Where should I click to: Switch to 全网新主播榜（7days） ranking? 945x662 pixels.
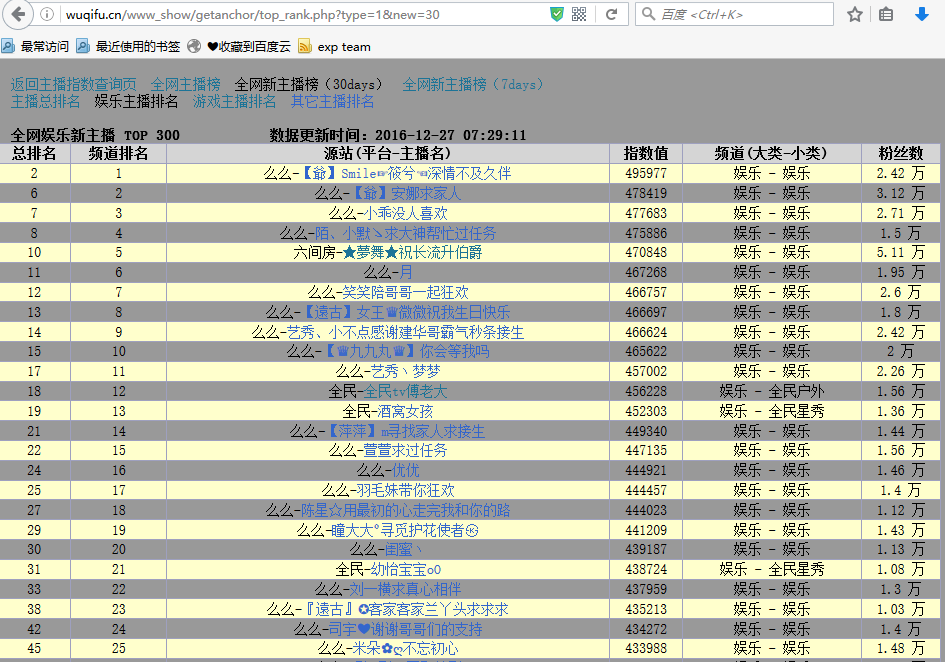tap(473, 84)
